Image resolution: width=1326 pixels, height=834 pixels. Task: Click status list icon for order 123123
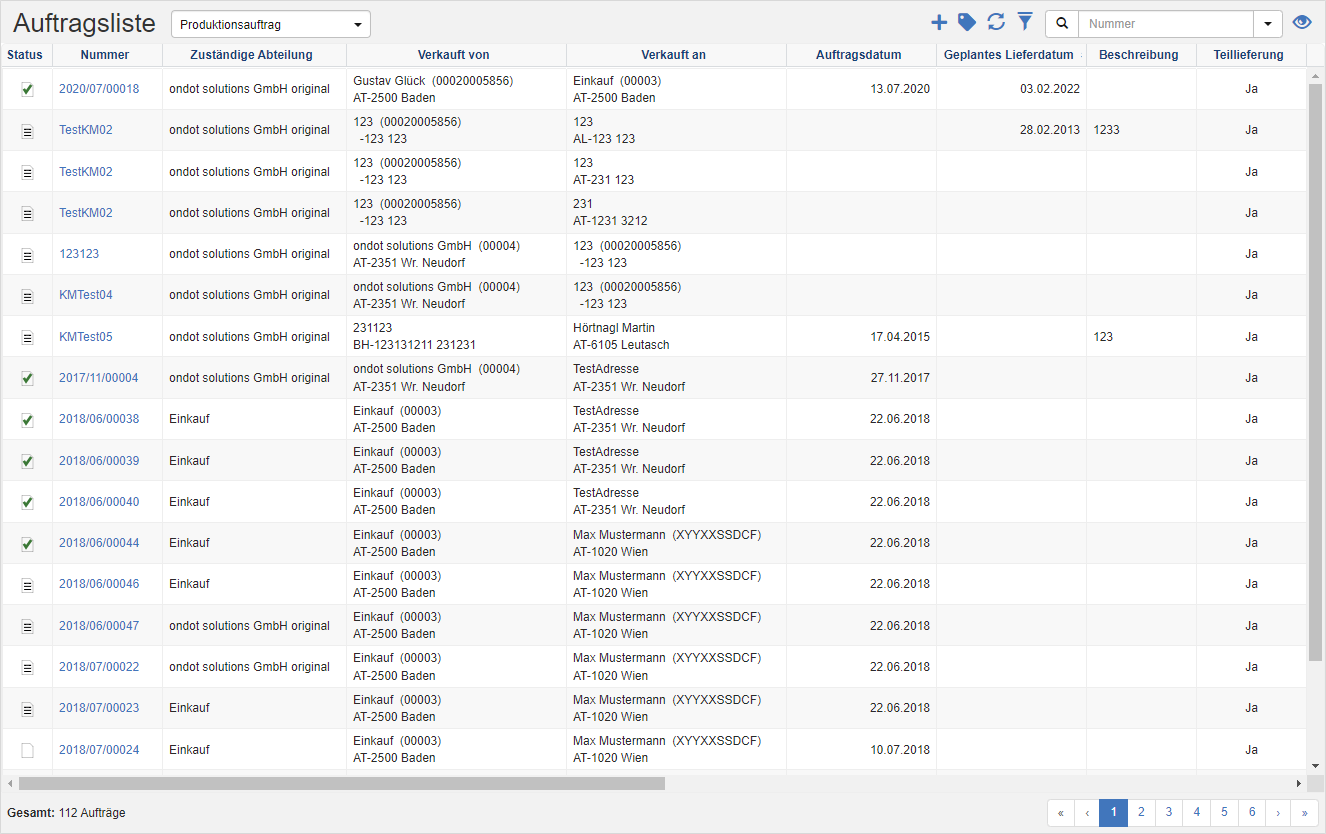pyautogui.click(x=27, y=255)
